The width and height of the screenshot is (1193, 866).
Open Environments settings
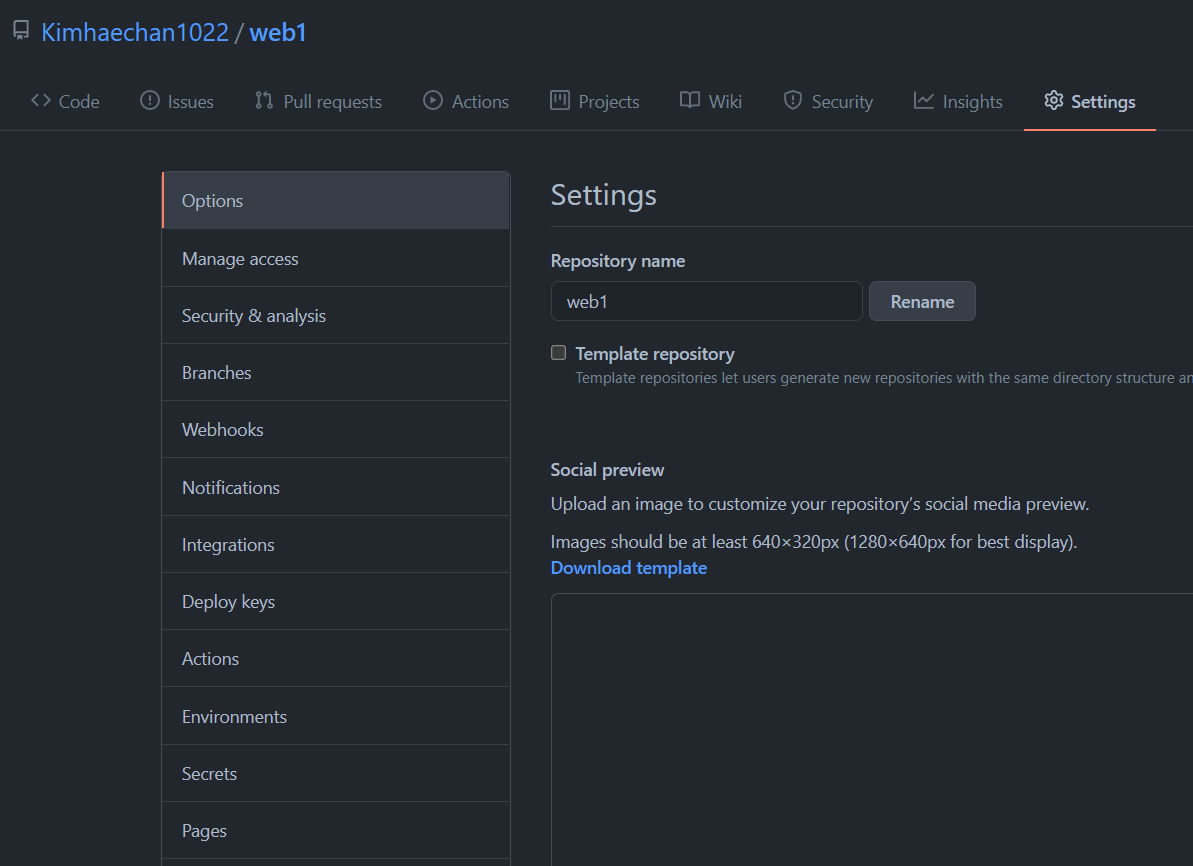pyautogui.click(x=336, y=717)
